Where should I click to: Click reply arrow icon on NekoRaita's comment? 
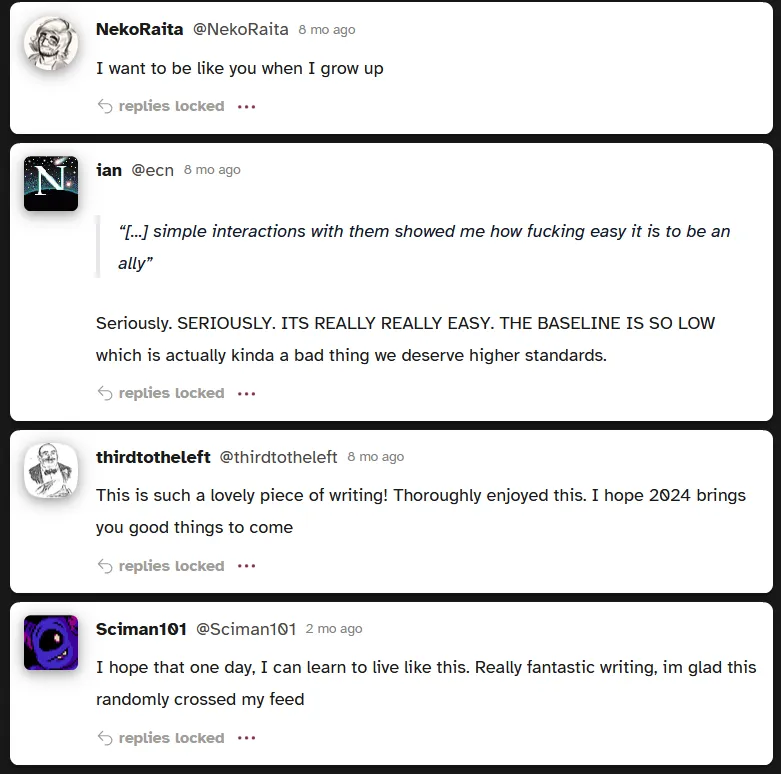pyautogui.click(x=105, y=106)
